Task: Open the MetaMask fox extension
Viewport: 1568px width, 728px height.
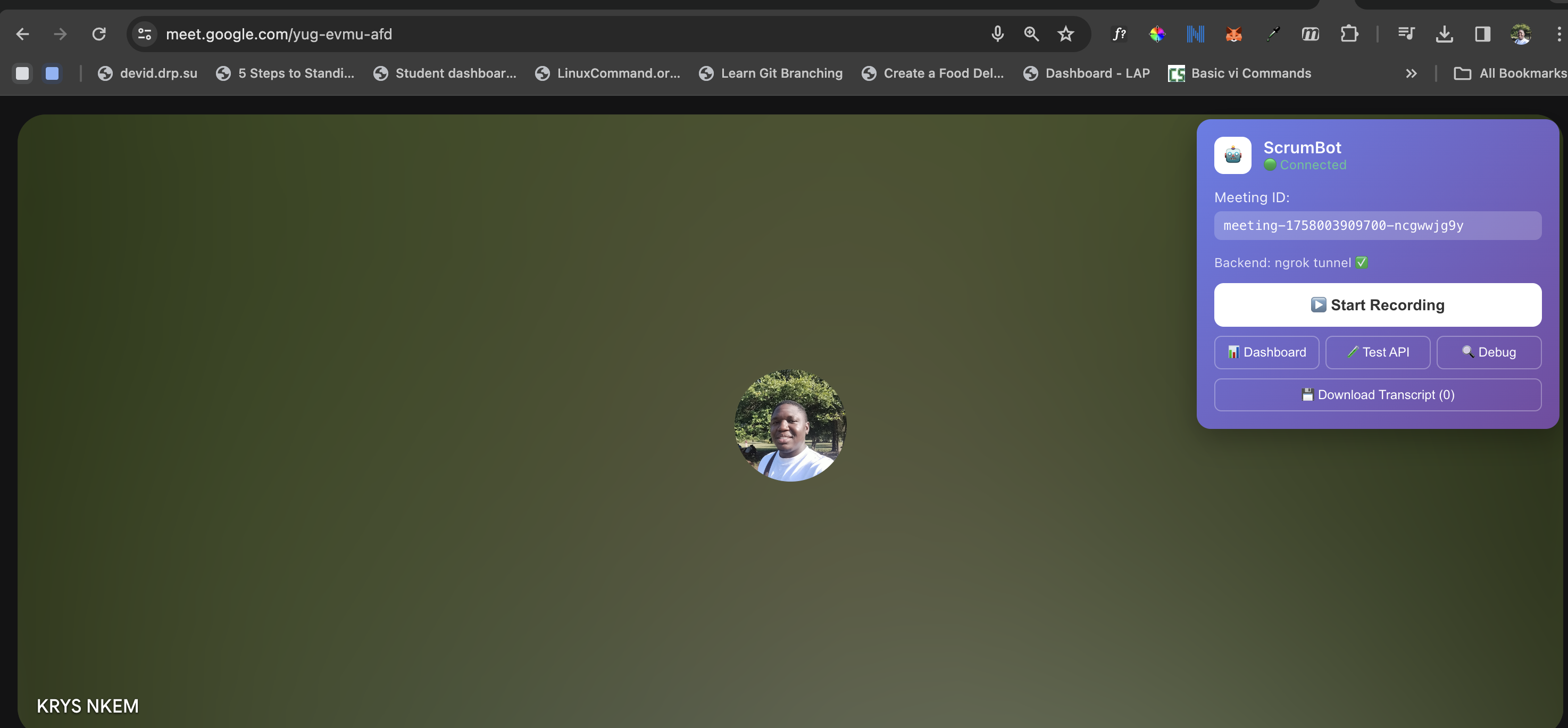Action: coord(1233,34)
